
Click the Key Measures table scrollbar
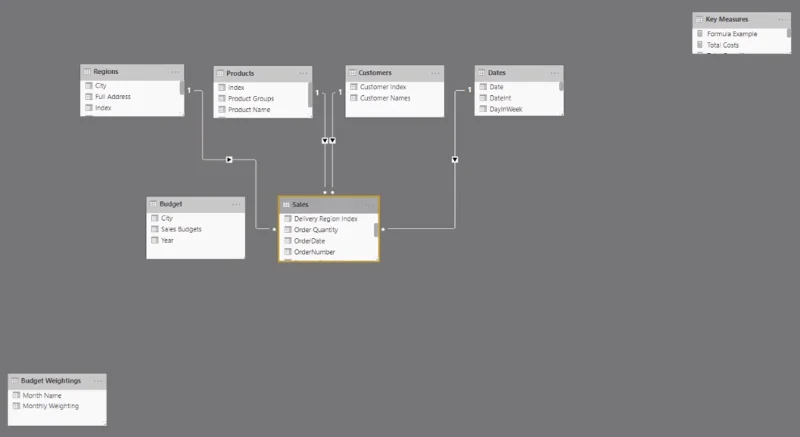coord(789,33)
